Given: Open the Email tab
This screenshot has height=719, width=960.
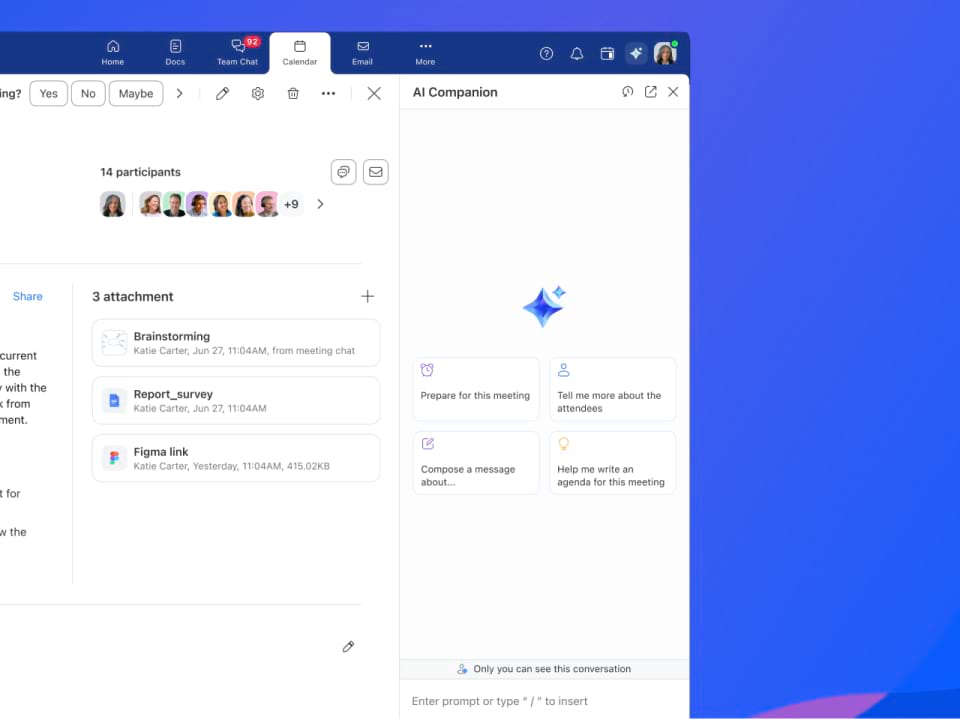Looking at the screenshot, I should (362, 53).
